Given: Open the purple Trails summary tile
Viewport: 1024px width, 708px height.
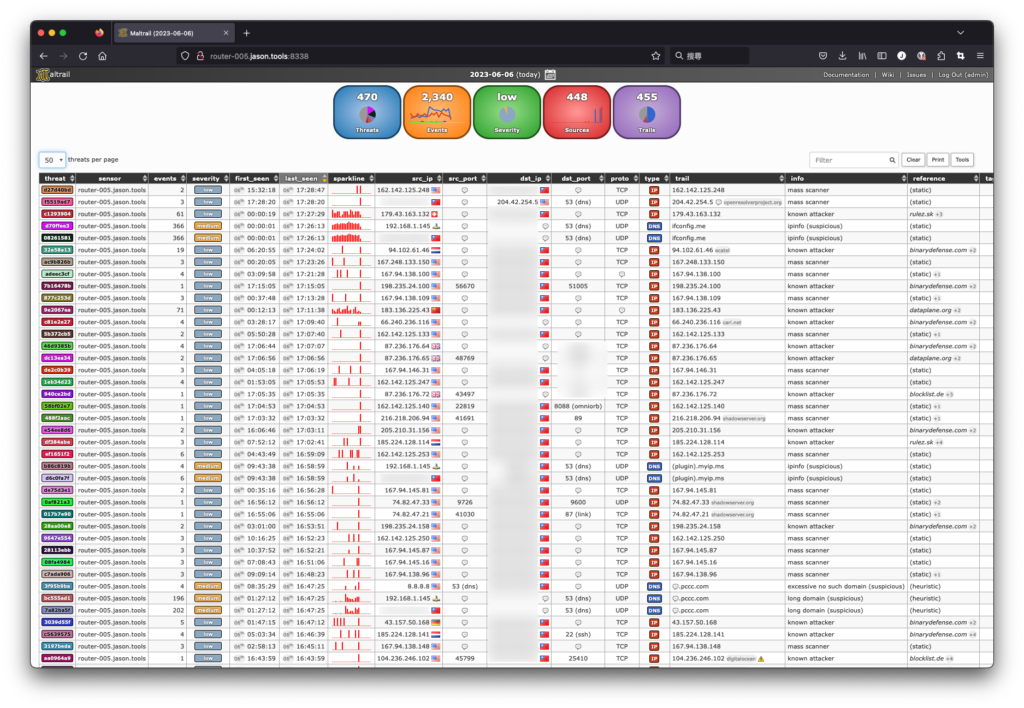Looking at the screenshot, I should 647,112.
